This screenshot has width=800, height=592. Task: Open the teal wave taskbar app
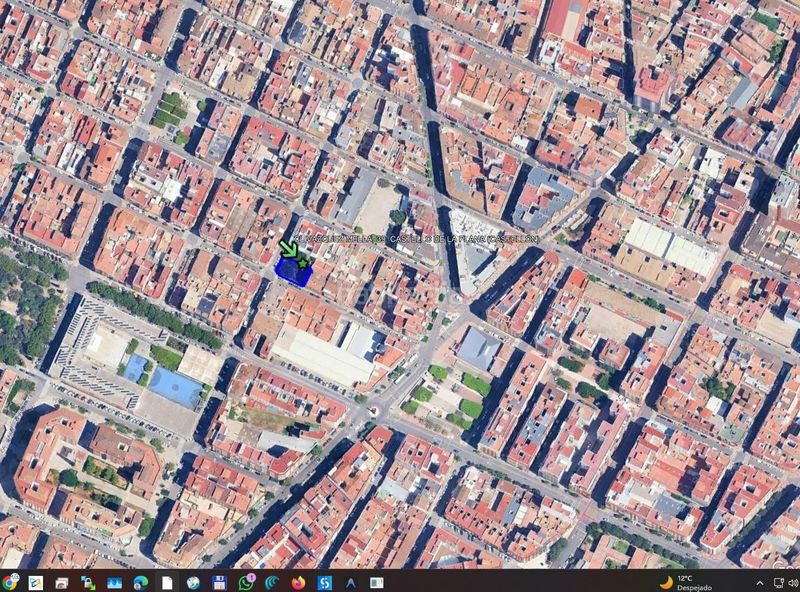click(x=272, y=583)
